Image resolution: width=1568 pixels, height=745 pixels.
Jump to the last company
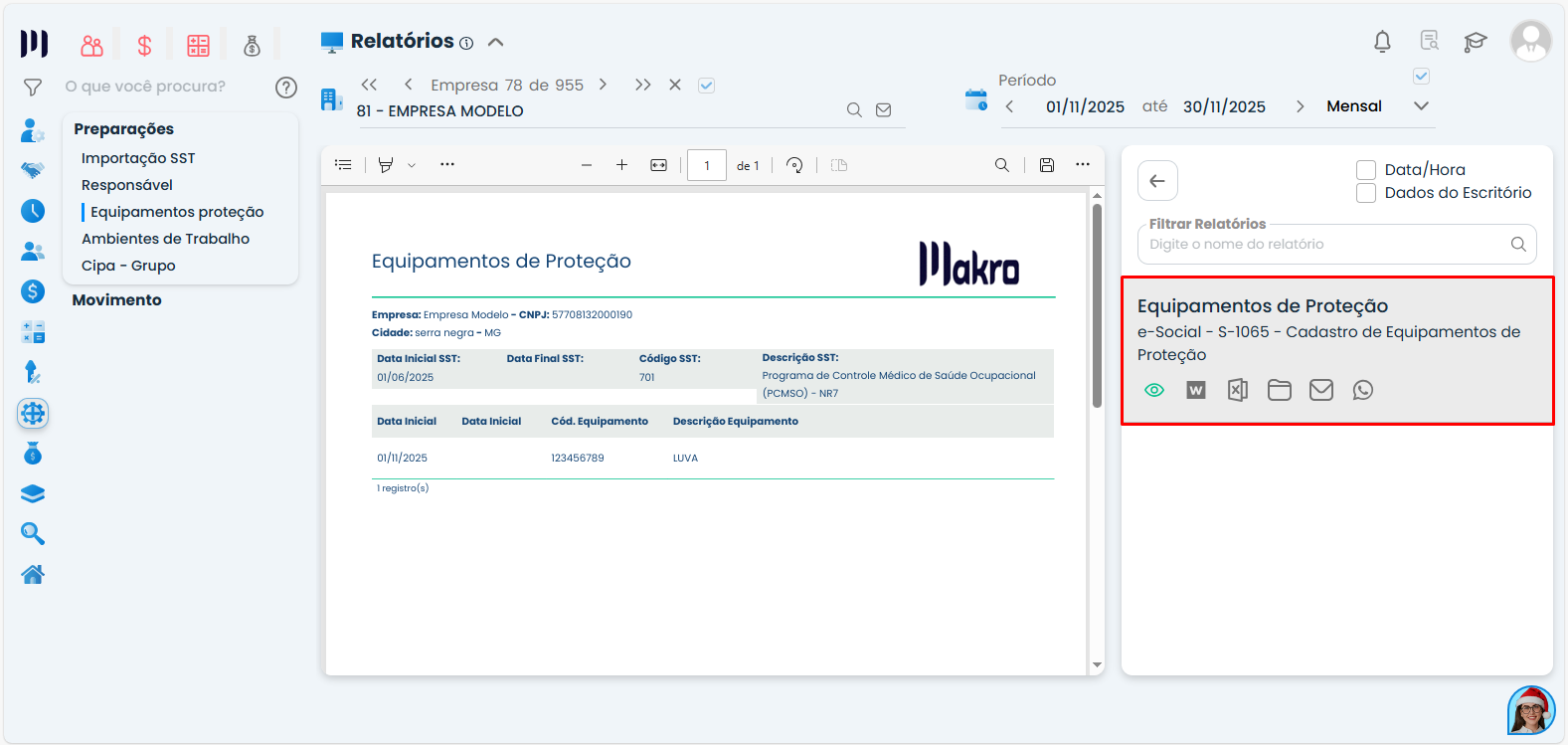[643, 85]
